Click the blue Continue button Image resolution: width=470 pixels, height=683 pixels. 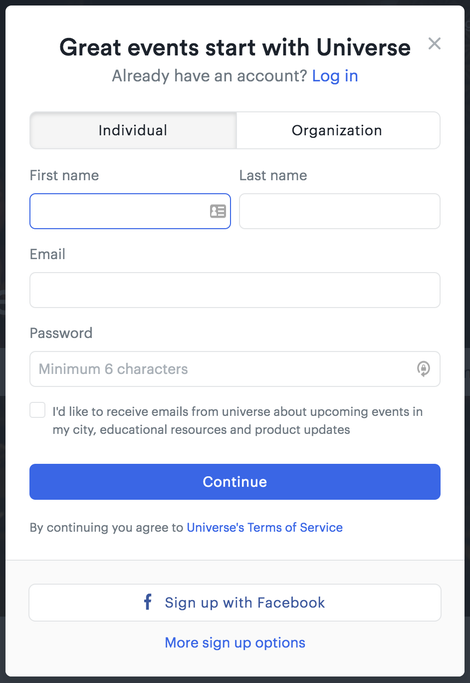point(235,482)
